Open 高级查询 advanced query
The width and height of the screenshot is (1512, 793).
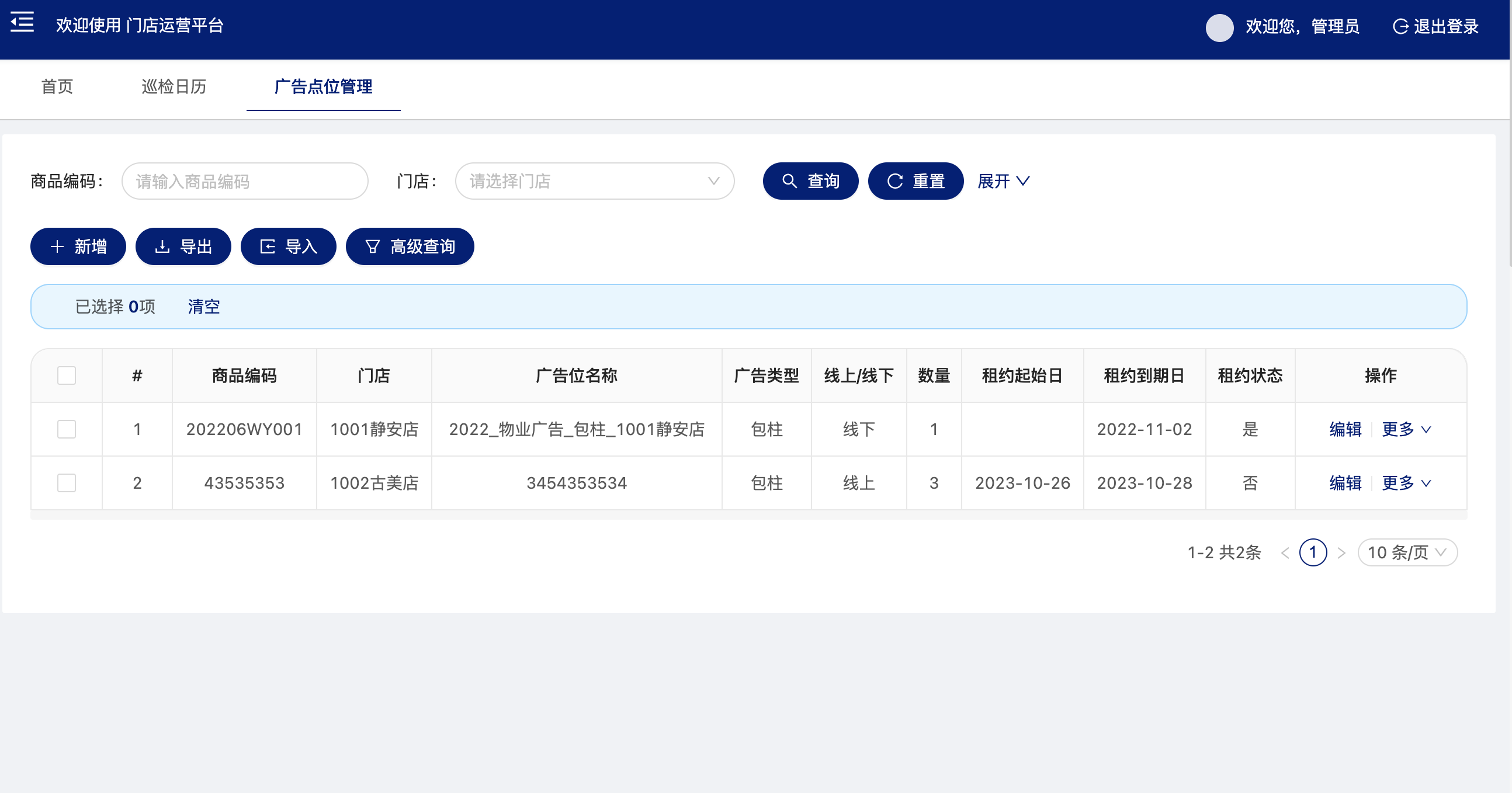pyautogui.click(x=410, y=246)
